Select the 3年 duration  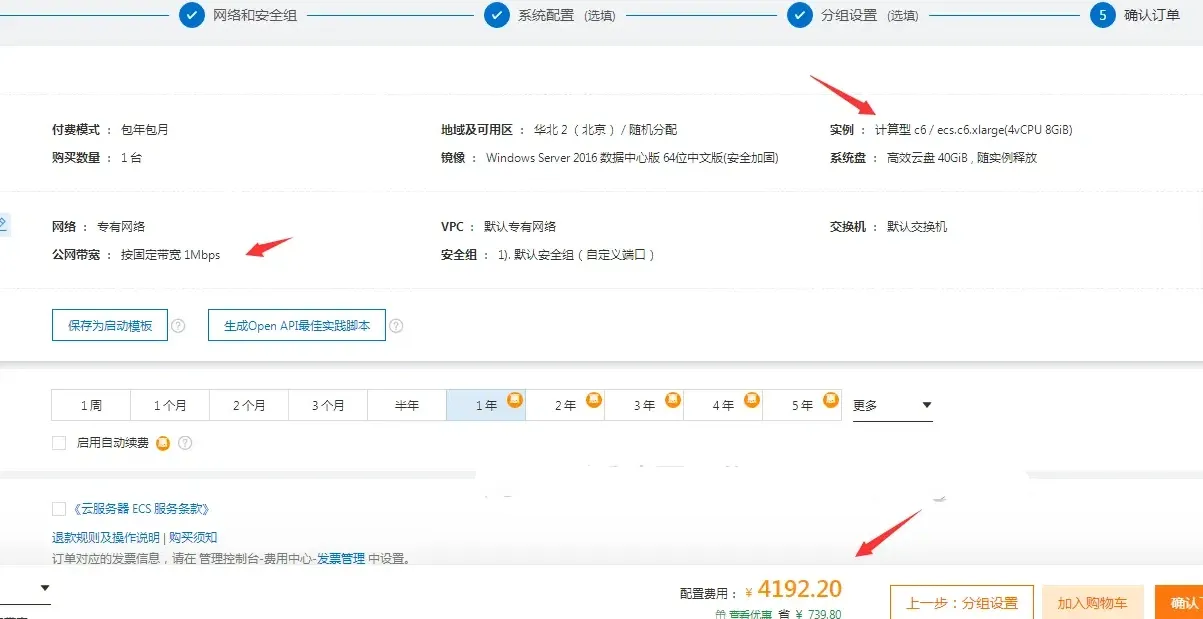644,405
